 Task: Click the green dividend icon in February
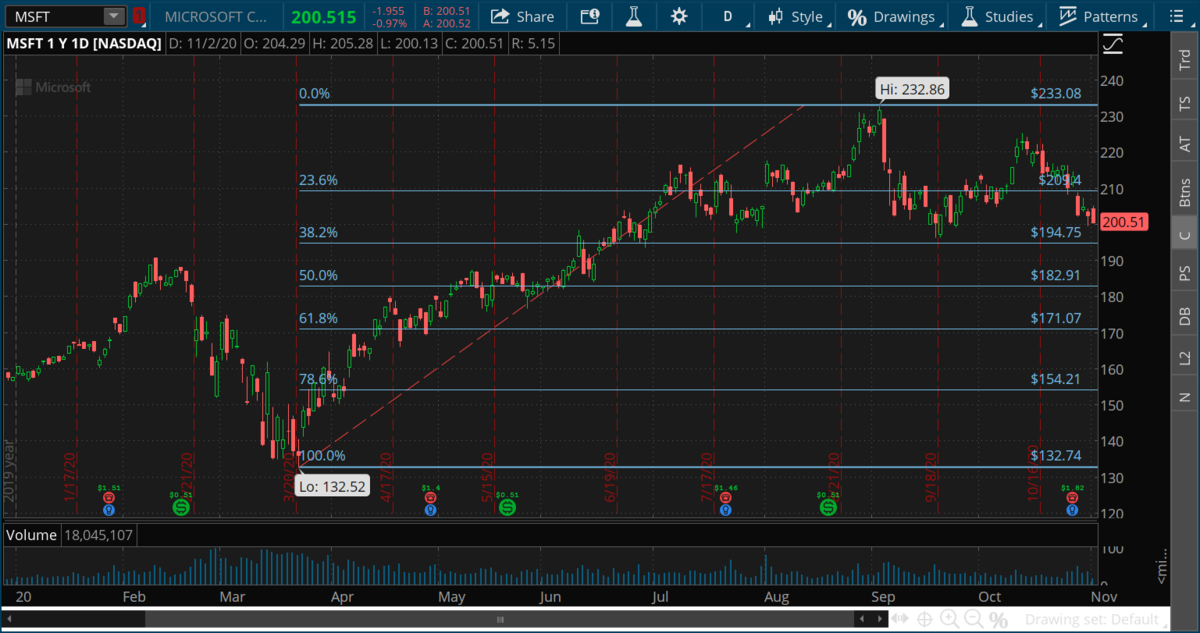tap(180, 508)
